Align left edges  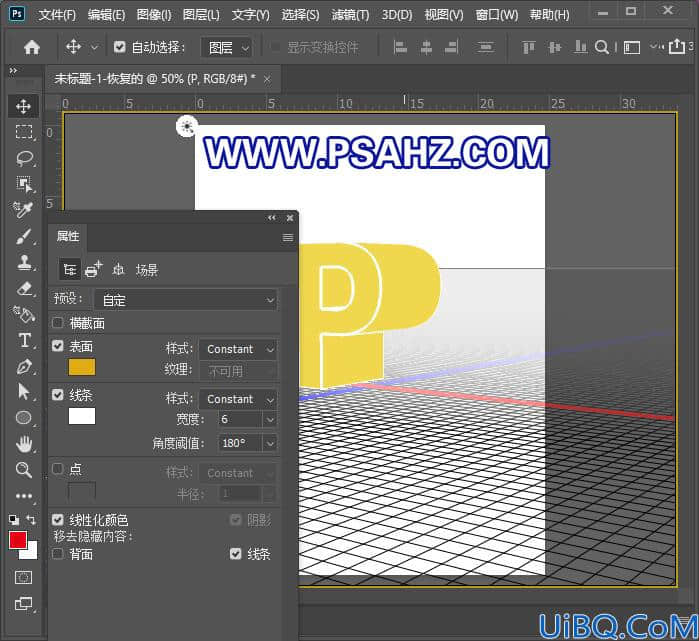coord(400,47)
